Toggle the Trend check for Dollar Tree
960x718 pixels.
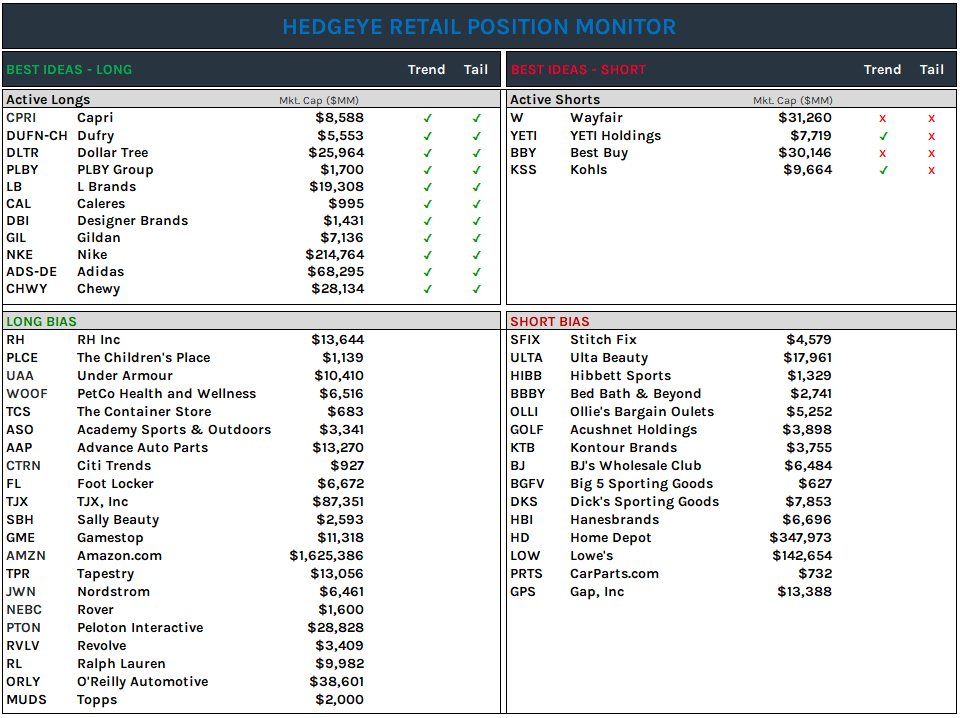click(x=428, y=152)
